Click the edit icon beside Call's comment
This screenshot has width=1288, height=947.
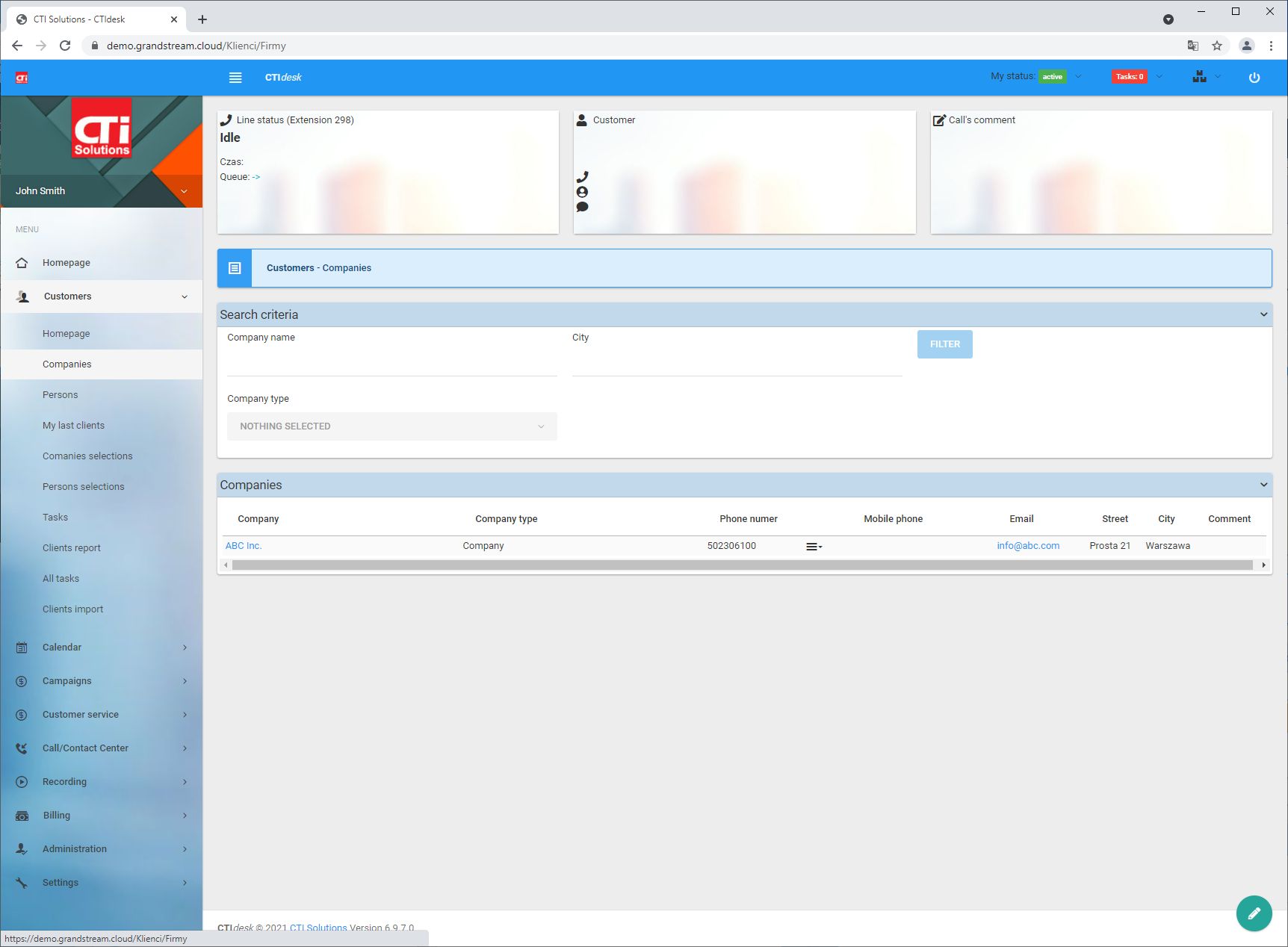click(x=939, y=120)
